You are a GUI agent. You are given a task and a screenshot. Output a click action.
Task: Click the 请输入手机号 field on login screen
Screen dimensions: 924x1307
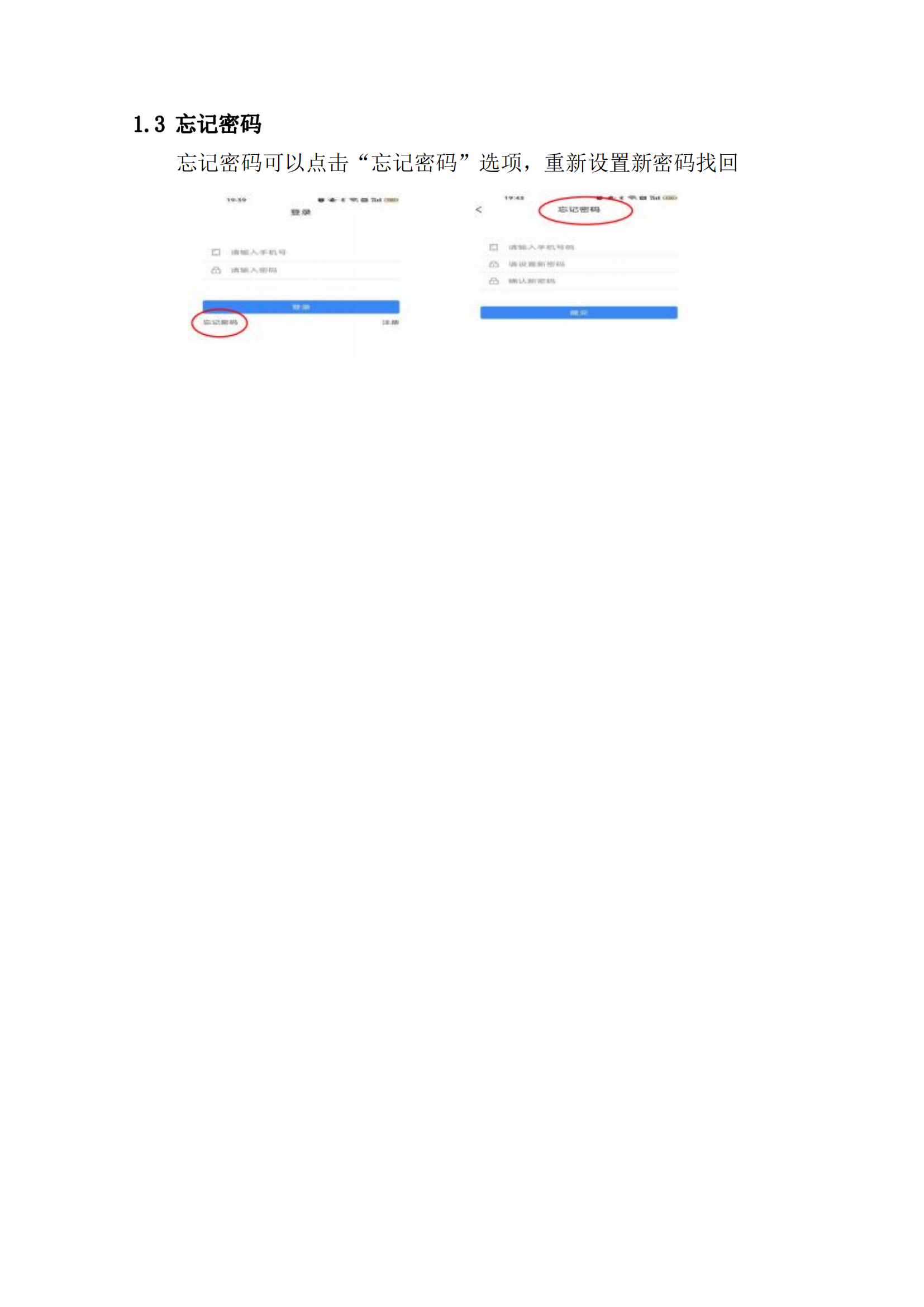click(x=301, y=252)
